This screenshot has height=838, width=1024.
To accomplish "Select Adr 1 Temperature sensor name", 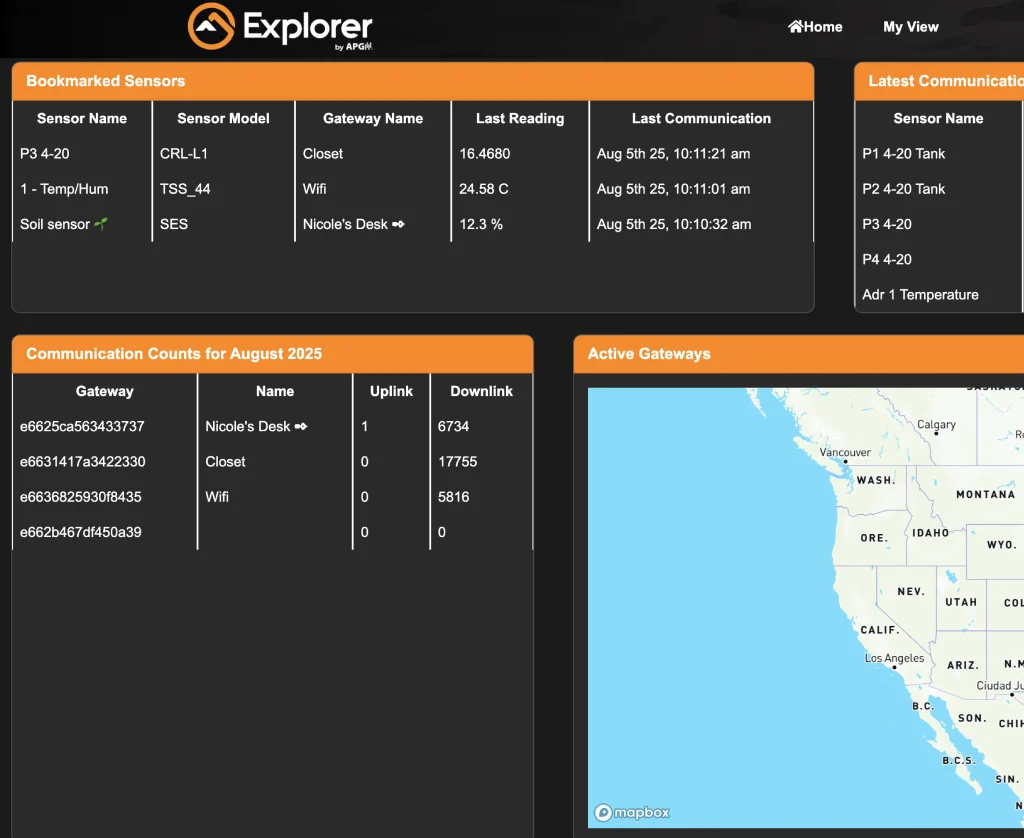I will click(920, 294).
